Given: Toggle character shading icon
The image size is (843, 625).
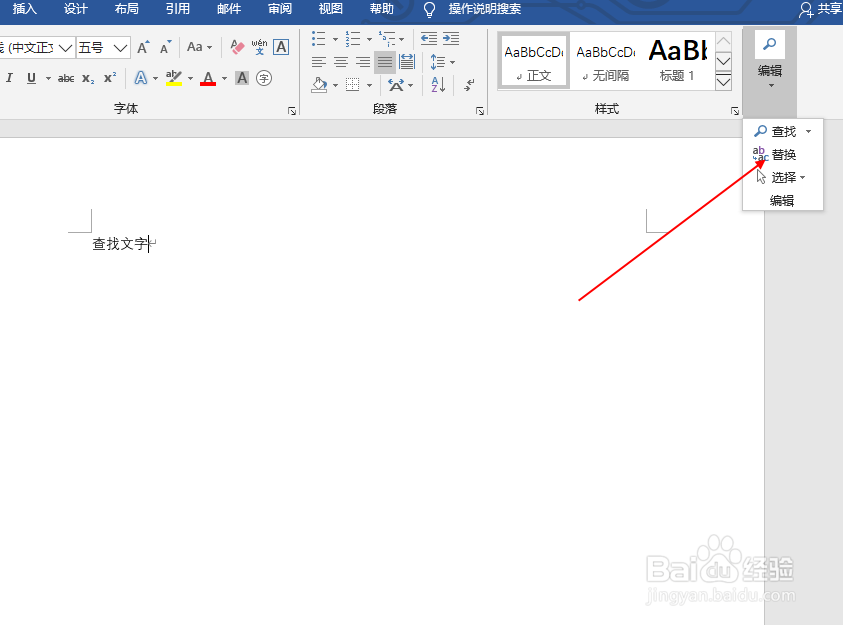Looking at the screenshot, I should coord(242,78).
